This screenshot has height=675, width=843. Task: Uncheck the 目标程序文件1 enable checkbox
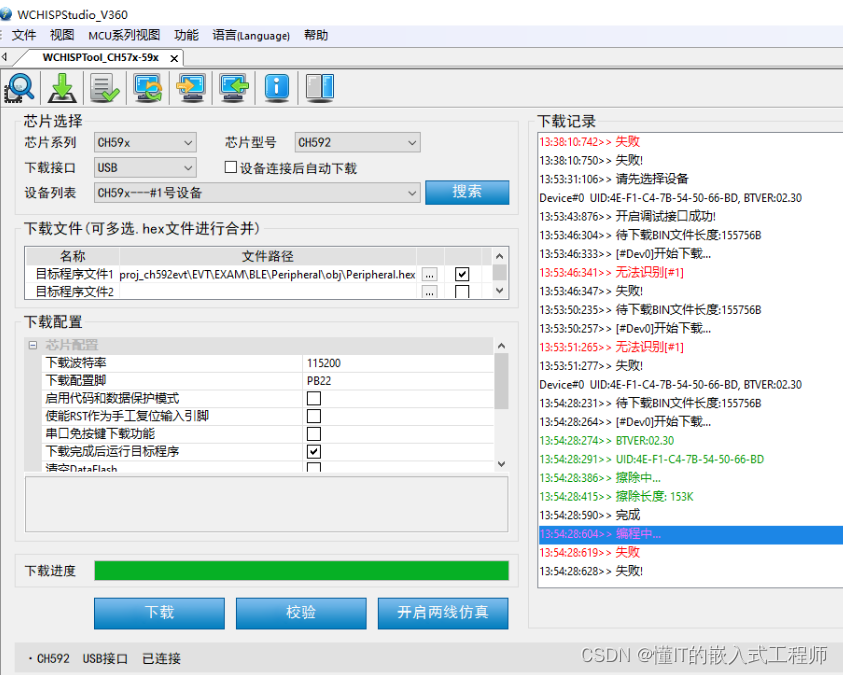tap(462, 274)
